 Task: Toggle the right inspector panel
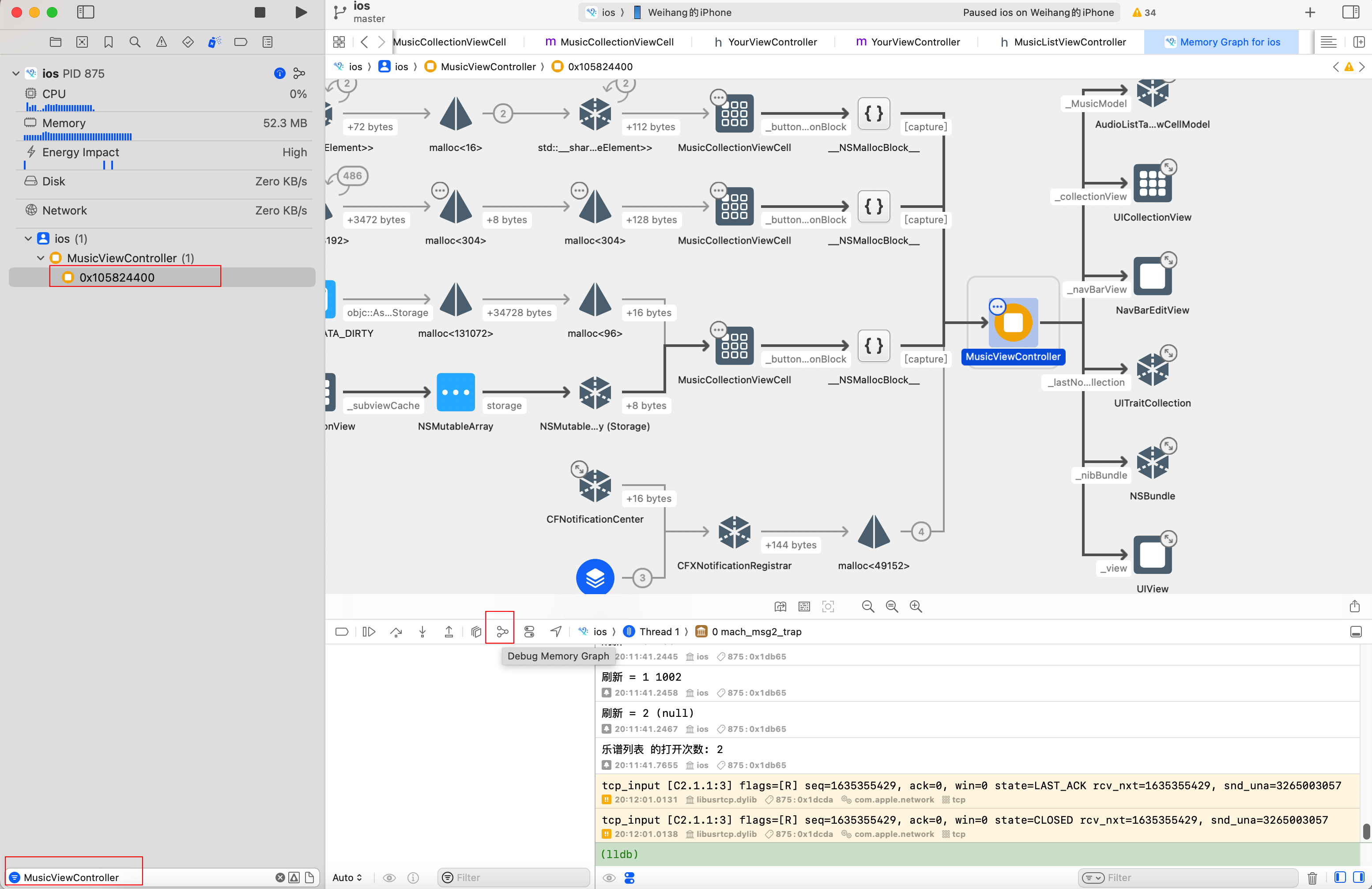[1350, 12]
